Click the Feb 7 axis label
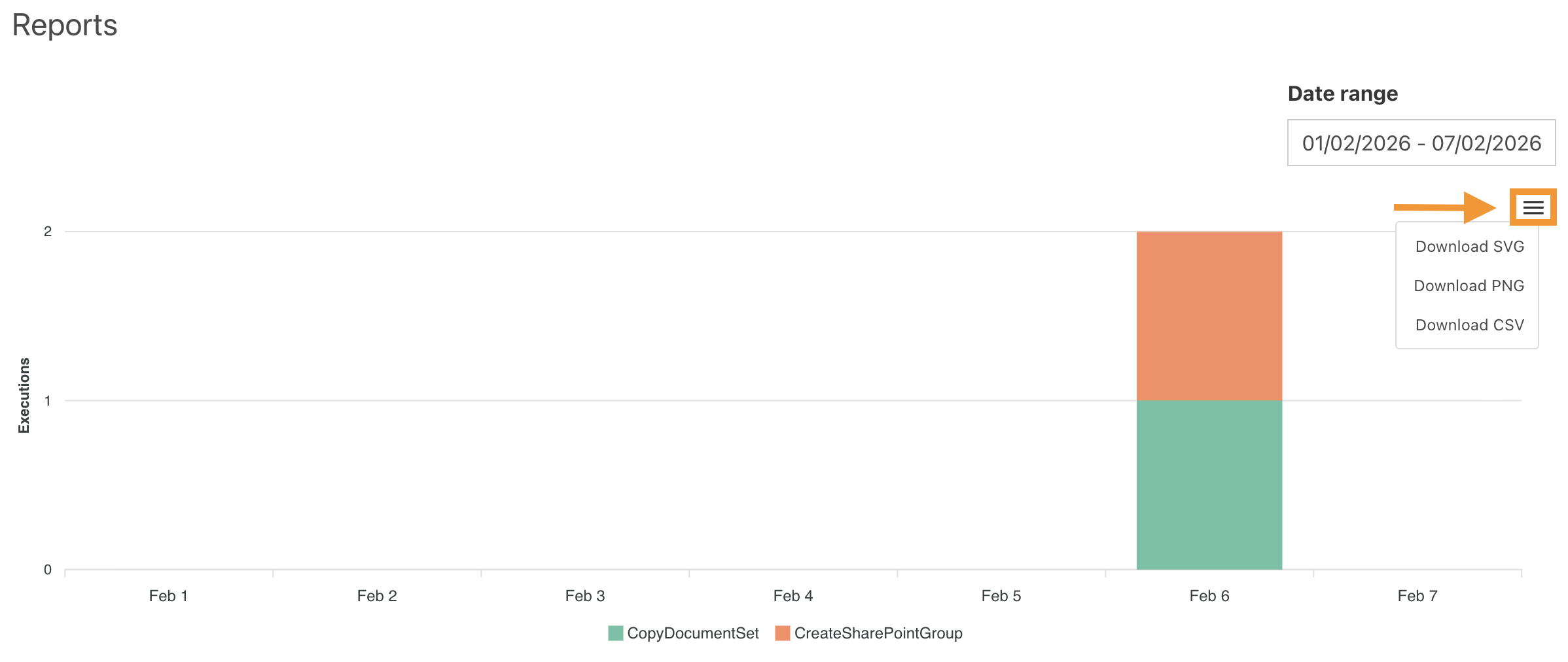The image size is (1568, 662). pos(1417,596)
